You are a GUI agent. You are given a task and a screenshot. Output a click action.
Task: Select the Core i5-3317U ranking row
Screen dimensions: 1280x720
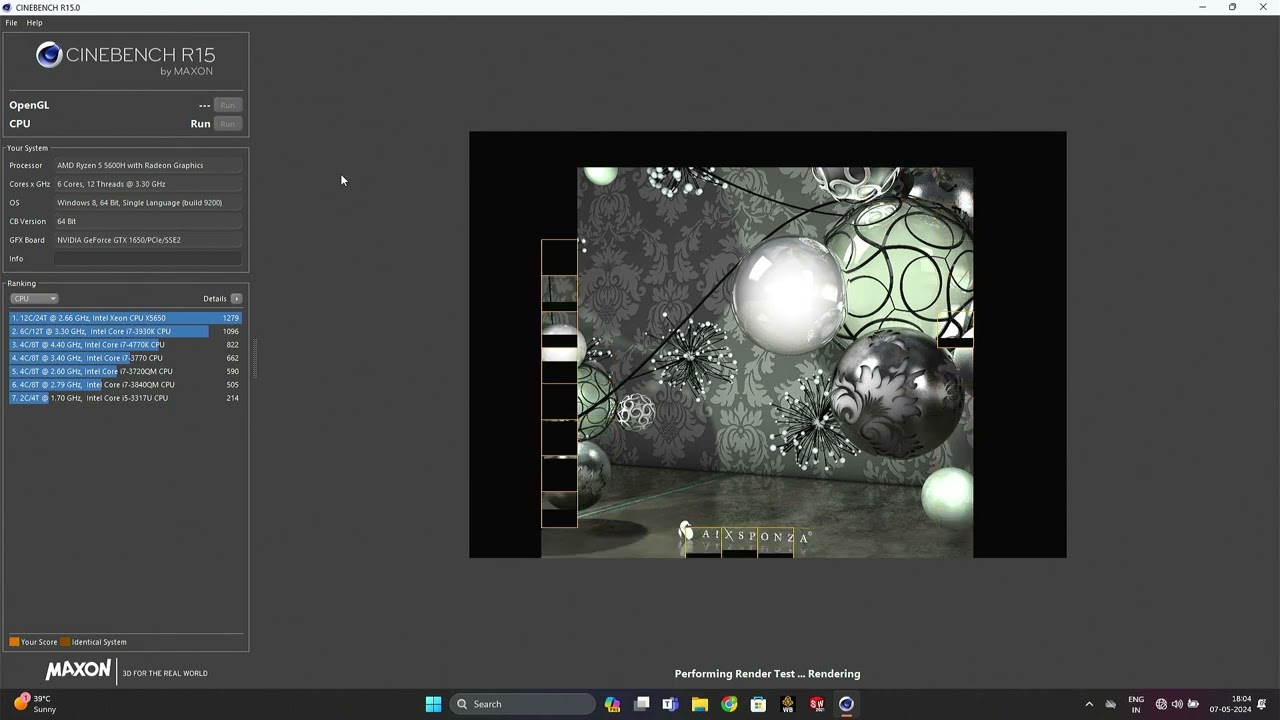125,398
